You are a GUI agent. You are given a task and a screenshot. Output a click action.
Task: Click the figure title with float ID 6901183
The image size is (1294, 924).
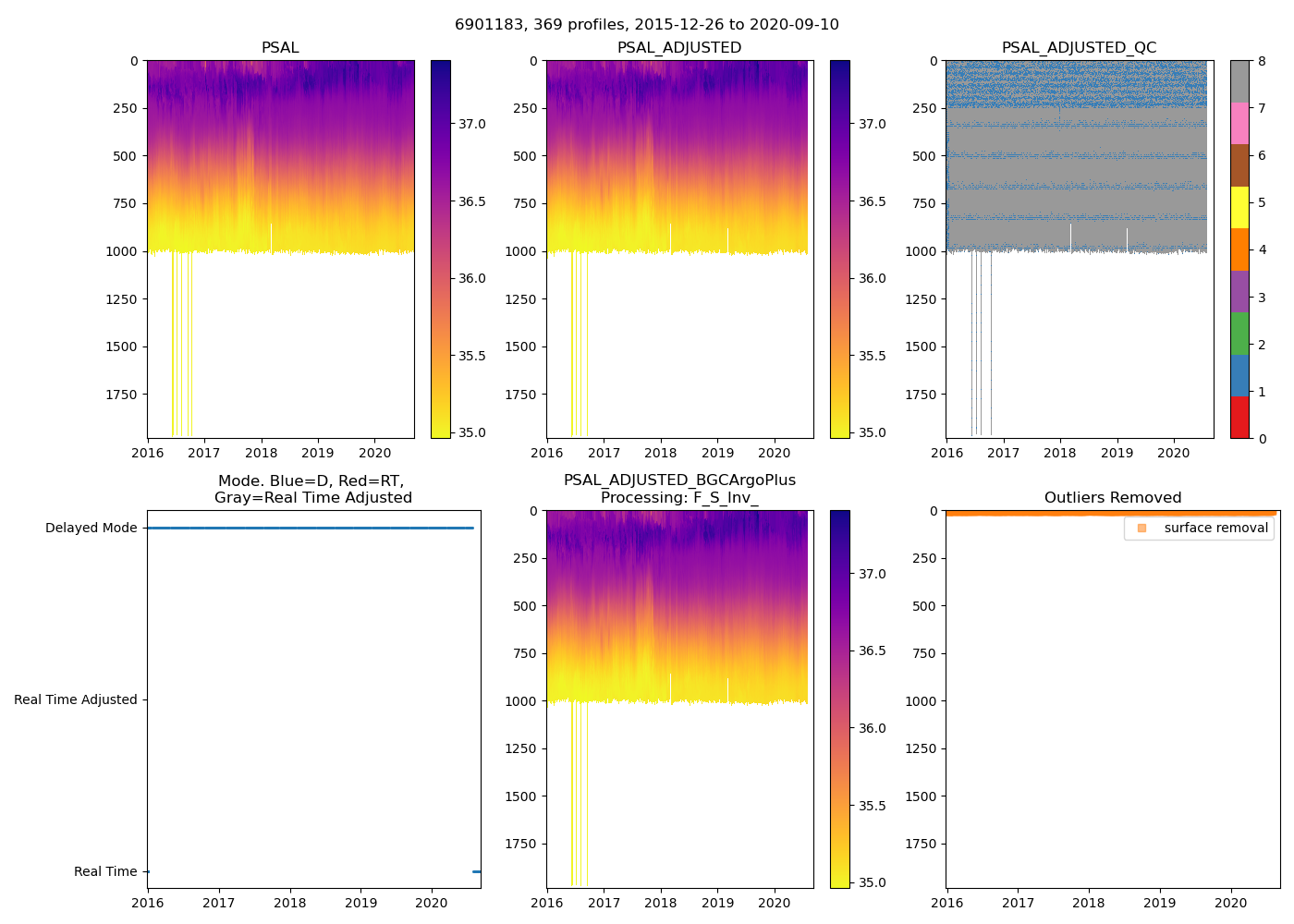[646, 25]
